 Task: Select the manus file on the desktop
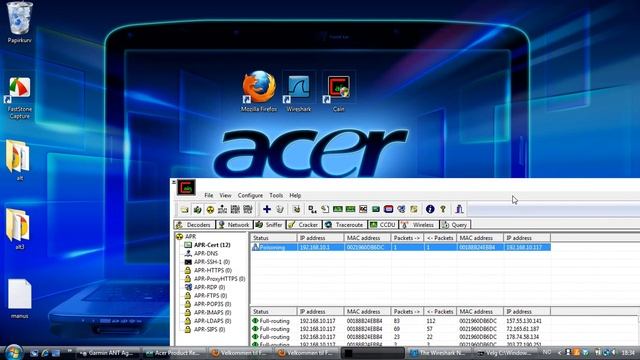point(19,299)
